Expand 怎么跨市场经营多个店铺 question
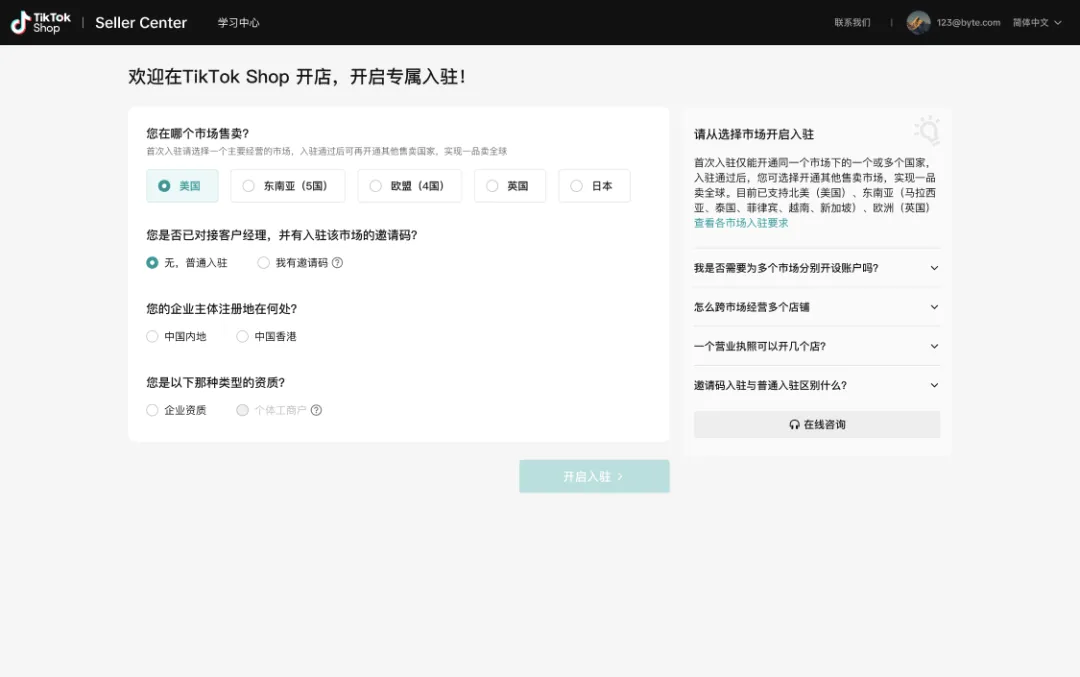 pos(816,307)
